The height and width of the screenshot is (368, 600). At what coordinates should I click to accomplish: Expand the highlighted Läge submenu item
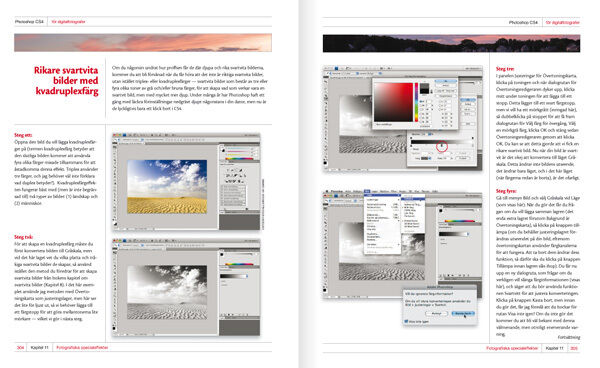coord(382,195)
